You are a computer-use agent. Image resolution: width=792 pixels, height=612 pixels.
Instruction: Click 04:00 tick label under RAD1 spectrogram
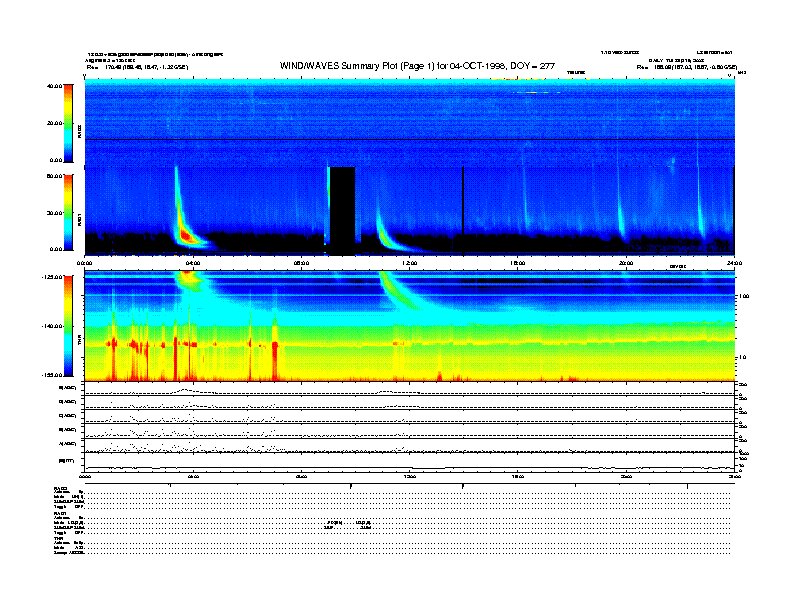(x=193, y=263)
